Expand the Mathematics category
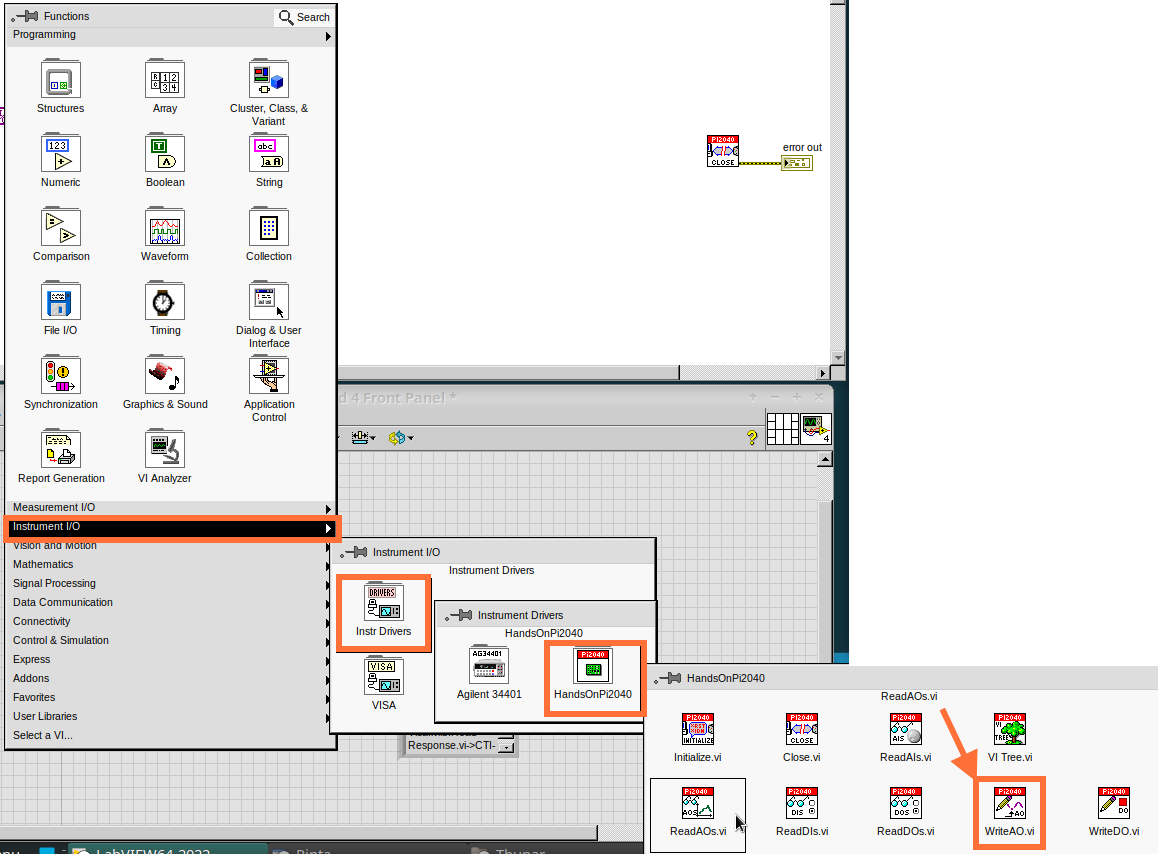1158x854 pixels. 168,564
